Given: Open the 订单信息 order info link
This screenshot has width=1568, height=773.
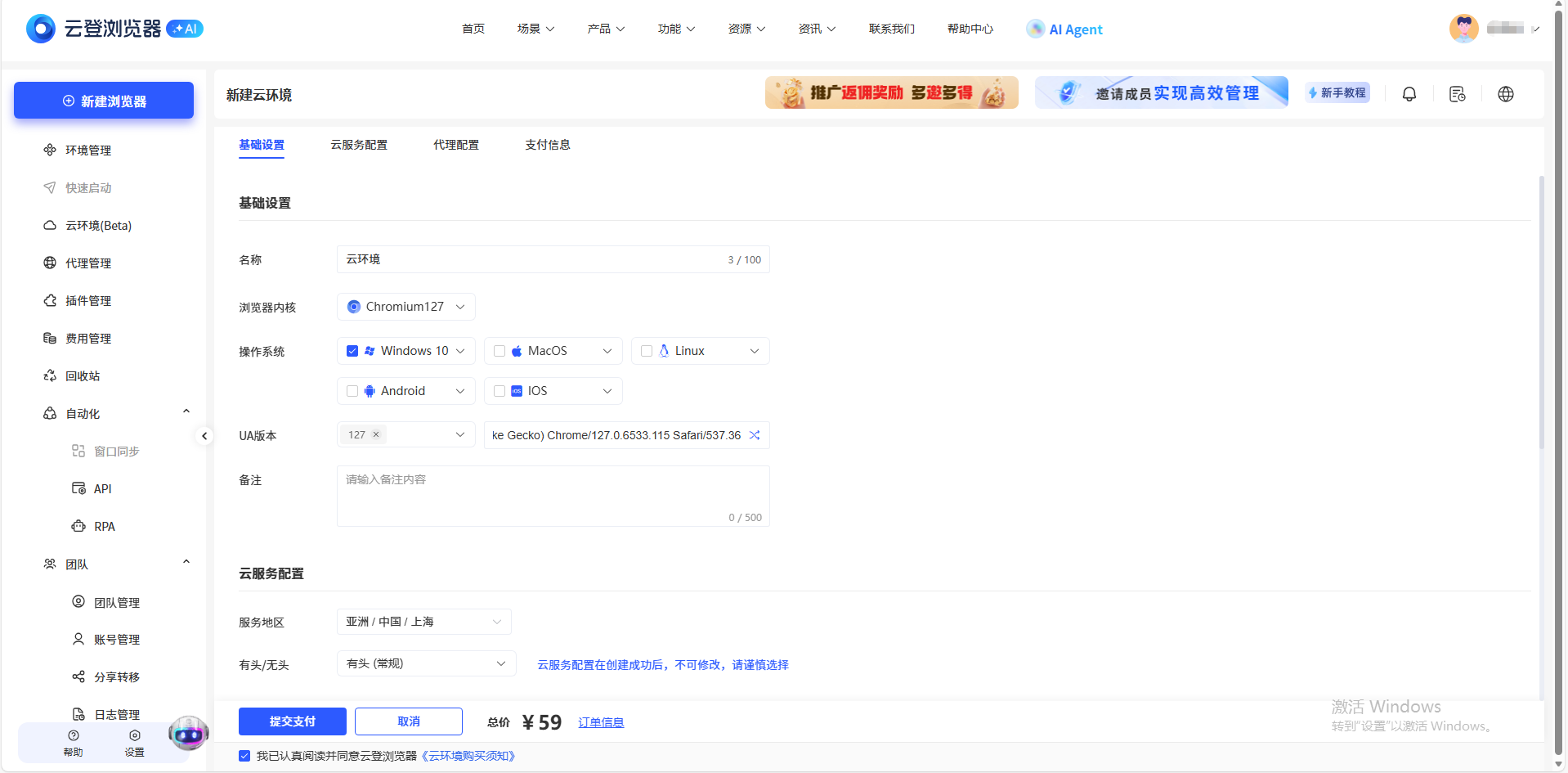Looking at the screenshot, I should point(601,721).
